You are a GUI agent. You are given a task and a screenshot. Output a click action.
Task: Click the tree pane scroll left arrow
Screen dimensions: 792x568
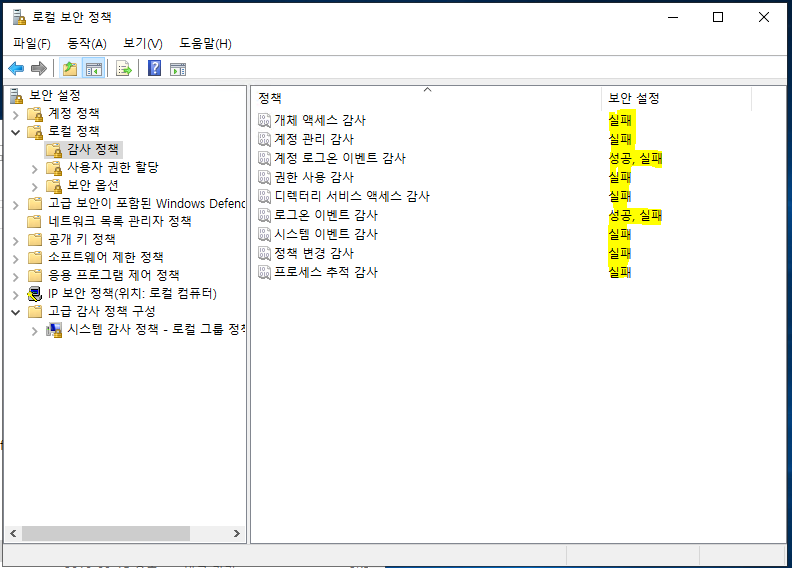[13, 534]
